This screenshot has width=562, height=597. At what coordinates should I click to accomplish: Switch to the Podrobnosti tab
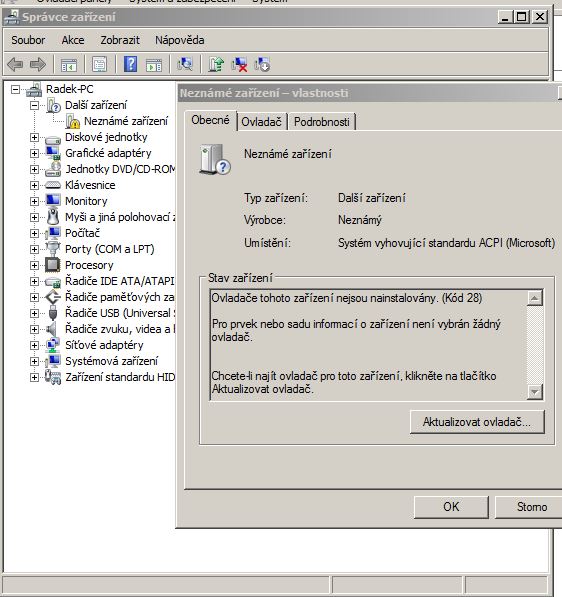pos(322,122)
